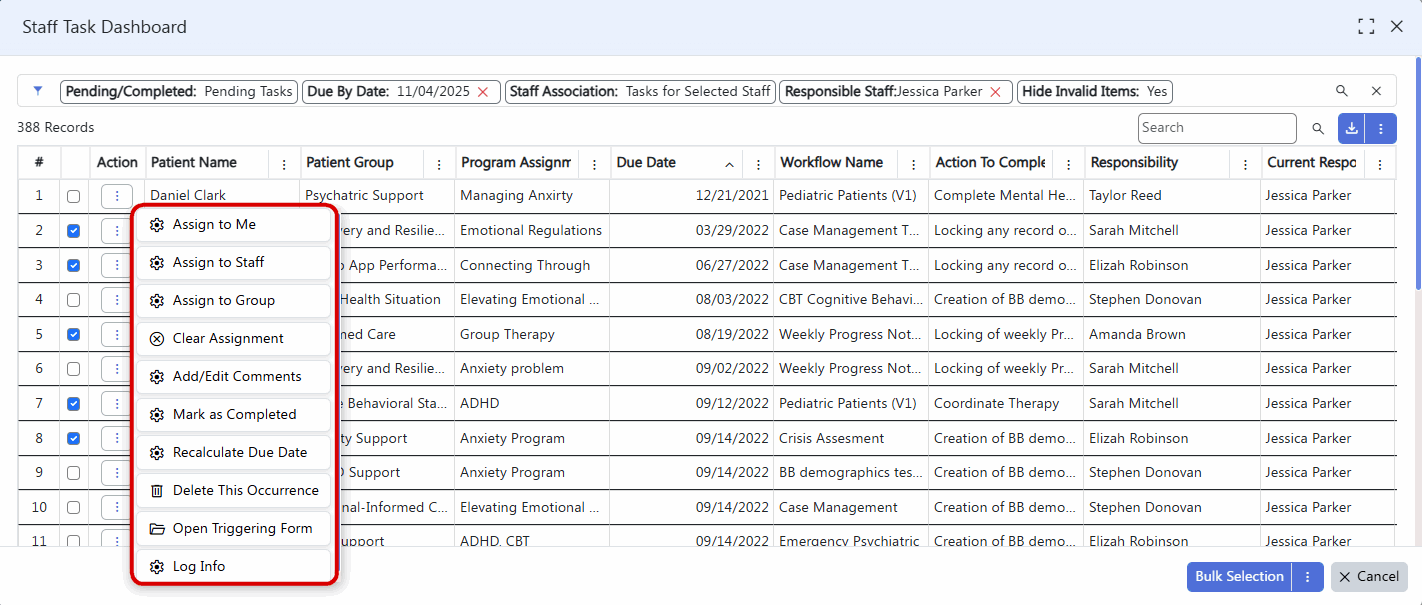Click the magnifier next to Search box
1422x605 pixels.
click(x=1318, y=128)
